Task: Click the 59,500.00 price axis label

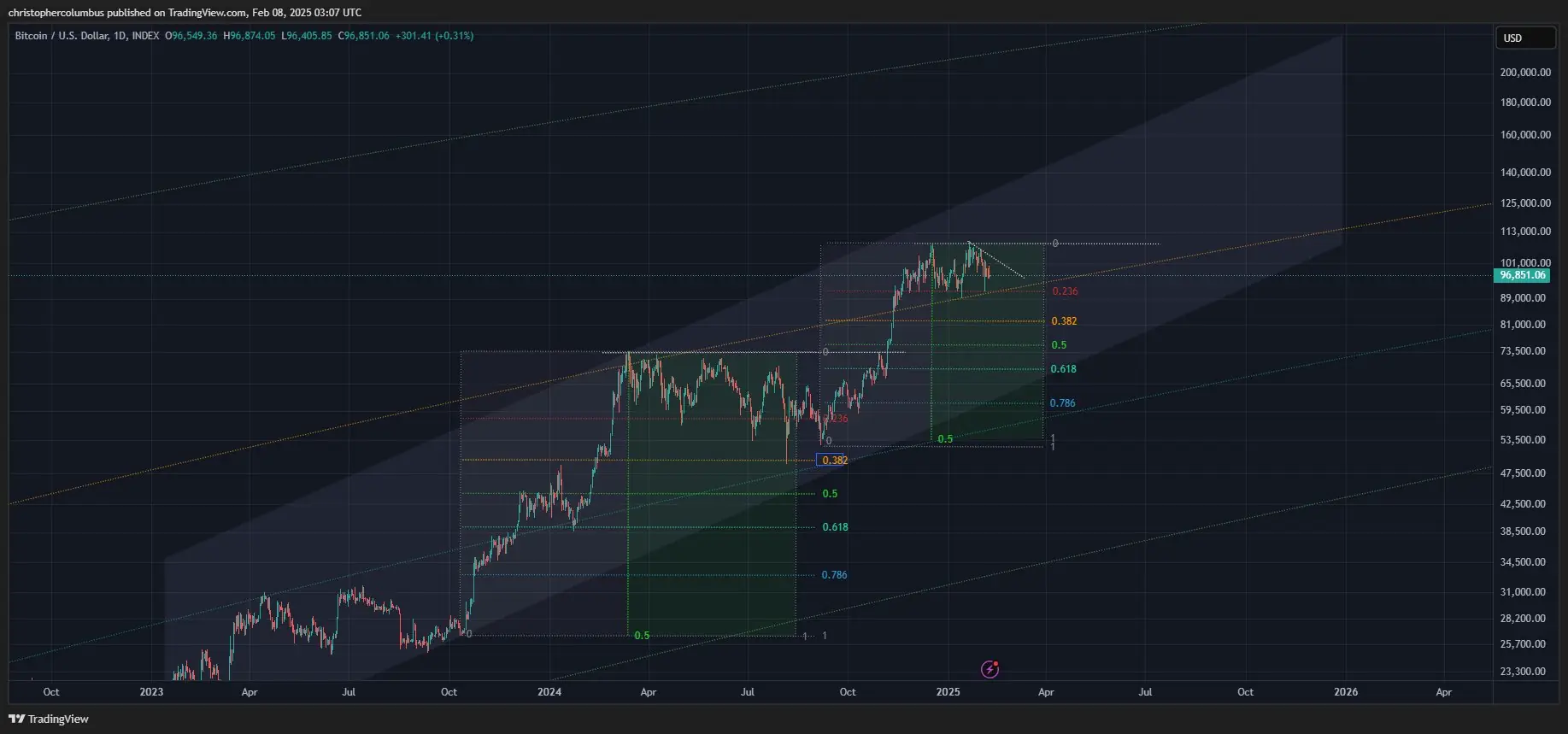Action: click(1523, 410)
